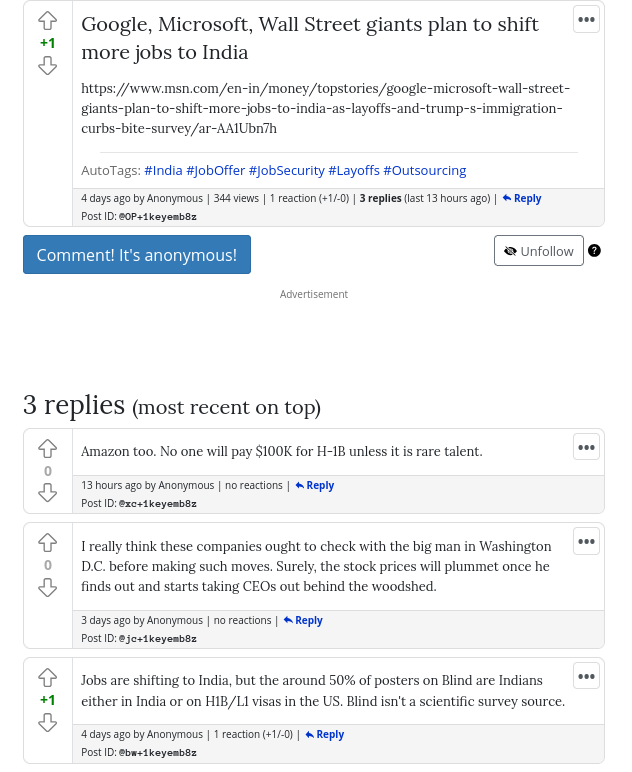This screenshot has height=772, width=632.
Task: Open three-dot menu on Blind reply
Action: tap(586, 676)
